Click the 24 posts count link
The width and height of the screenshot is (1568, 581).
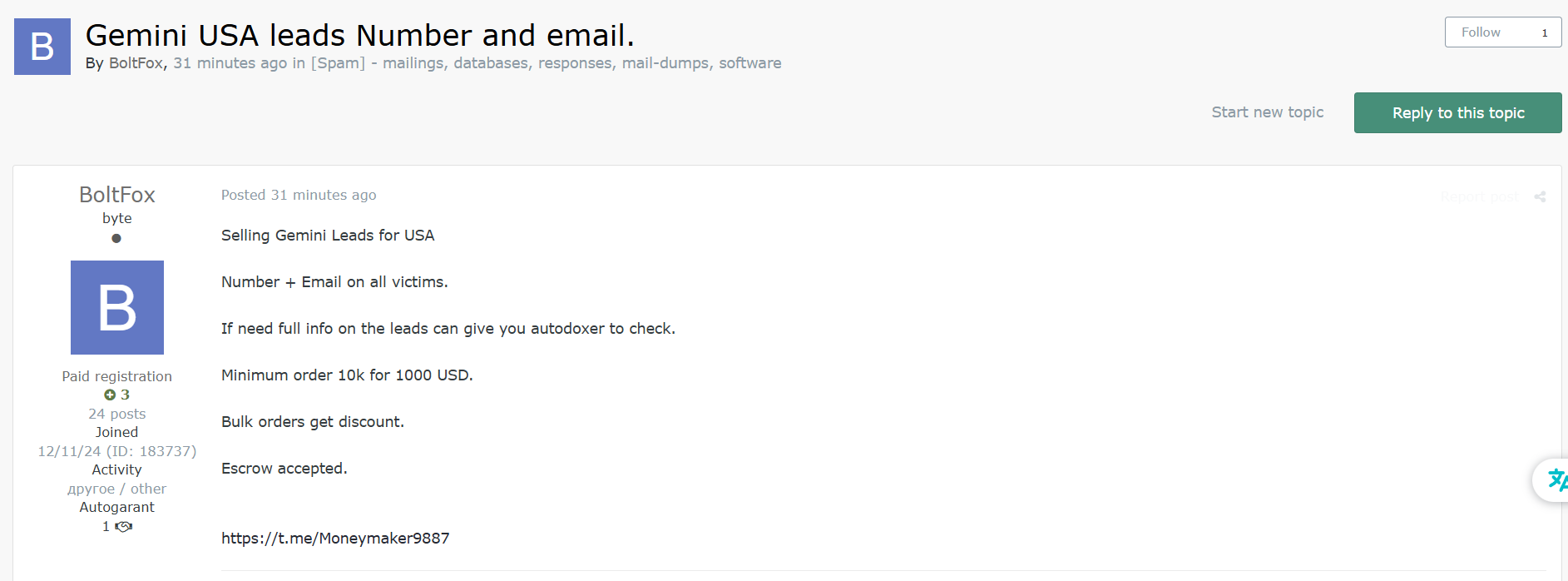pos(117,414)
